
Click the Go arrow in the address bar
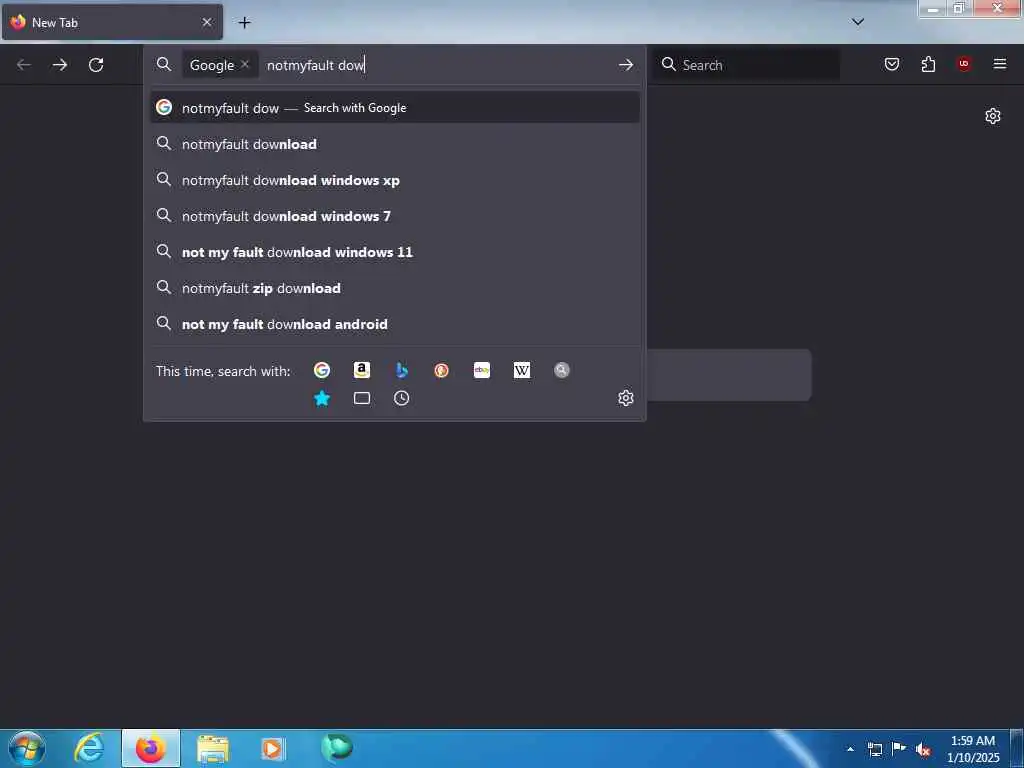(626, 65)
